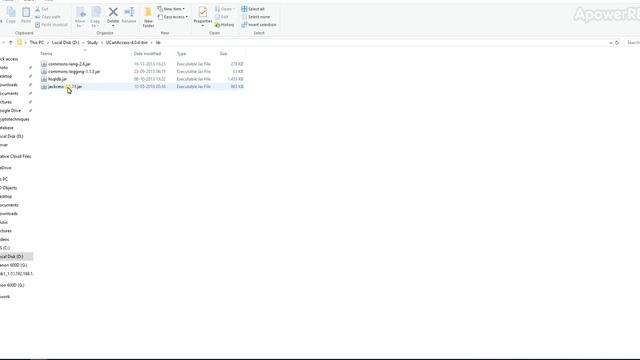Click Local Disk (D:) in breadcrumb path

tap(65, 42)
